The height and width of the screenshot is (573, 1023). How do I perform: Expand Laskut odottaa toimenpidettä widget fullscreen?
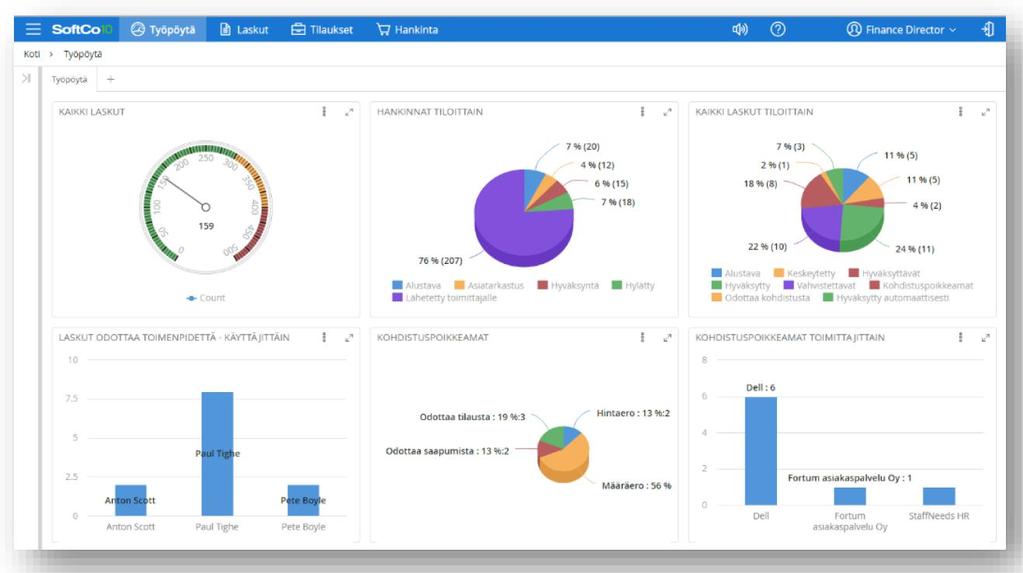[x=349, y=338]
